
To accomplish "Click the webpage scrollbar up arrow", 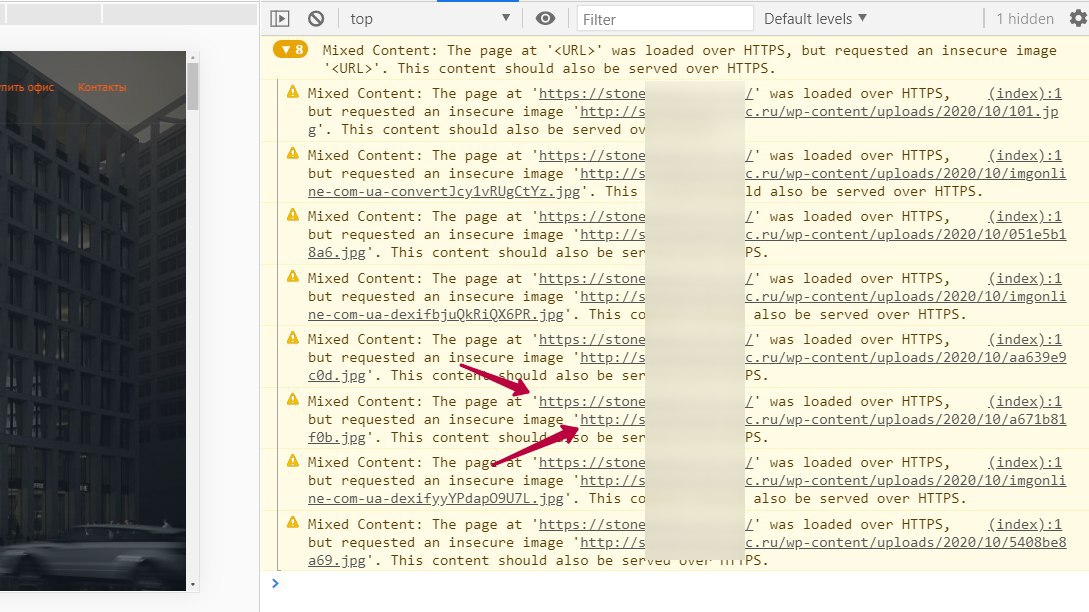I will (x=193, y=57).
